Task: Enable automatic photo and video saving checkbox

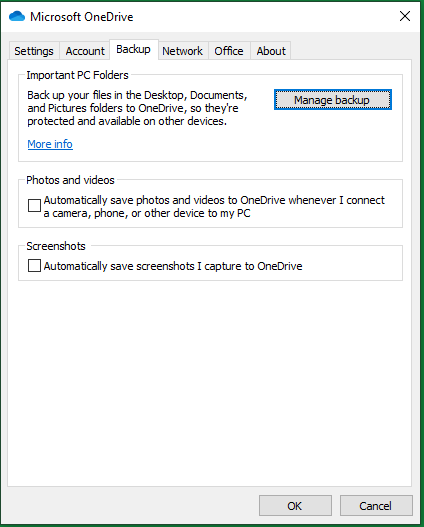Action: [x=34, y=205]
